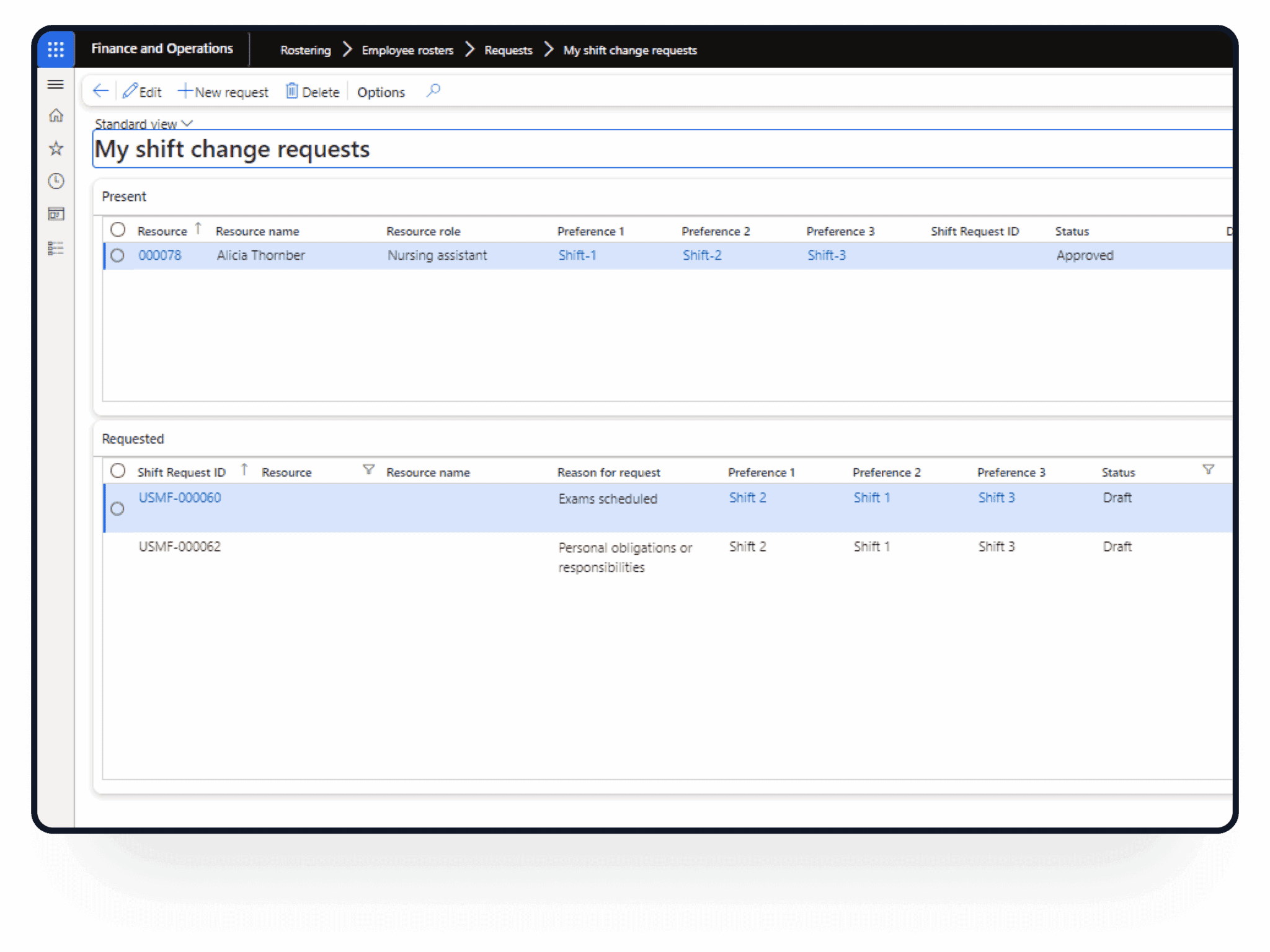
Task: Open the Options menu
Action: pos(381,92)
